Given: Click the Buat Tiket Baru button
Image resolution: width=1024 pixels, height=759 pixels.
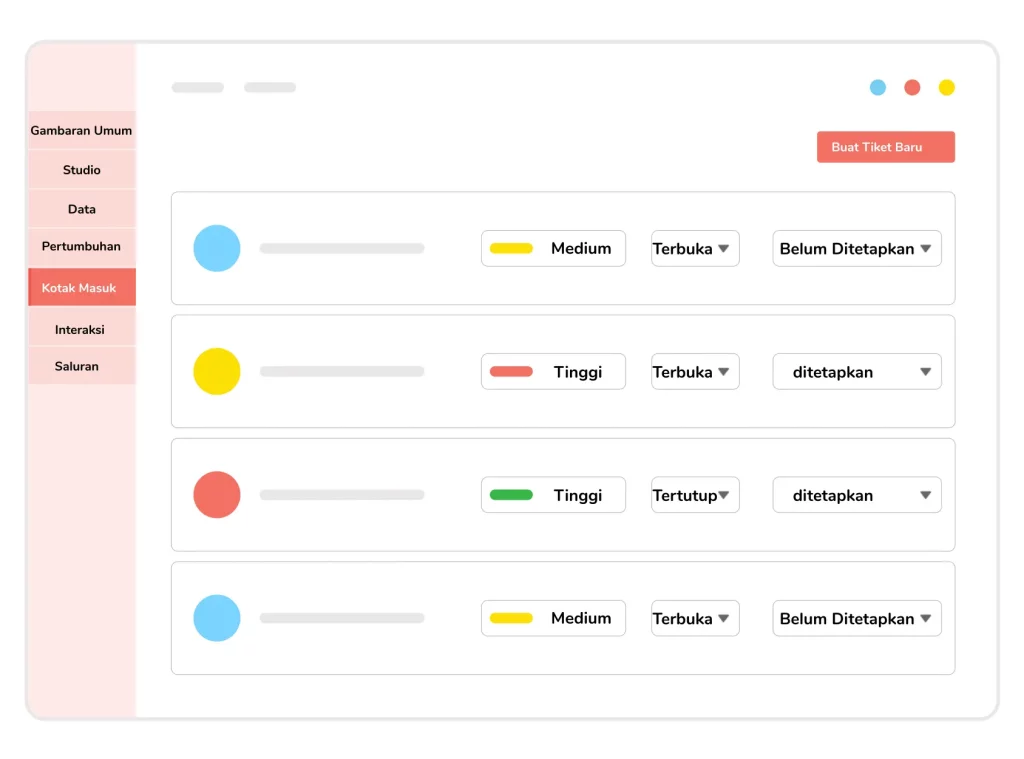Looking at the screenshot, I should pos(885,147).
